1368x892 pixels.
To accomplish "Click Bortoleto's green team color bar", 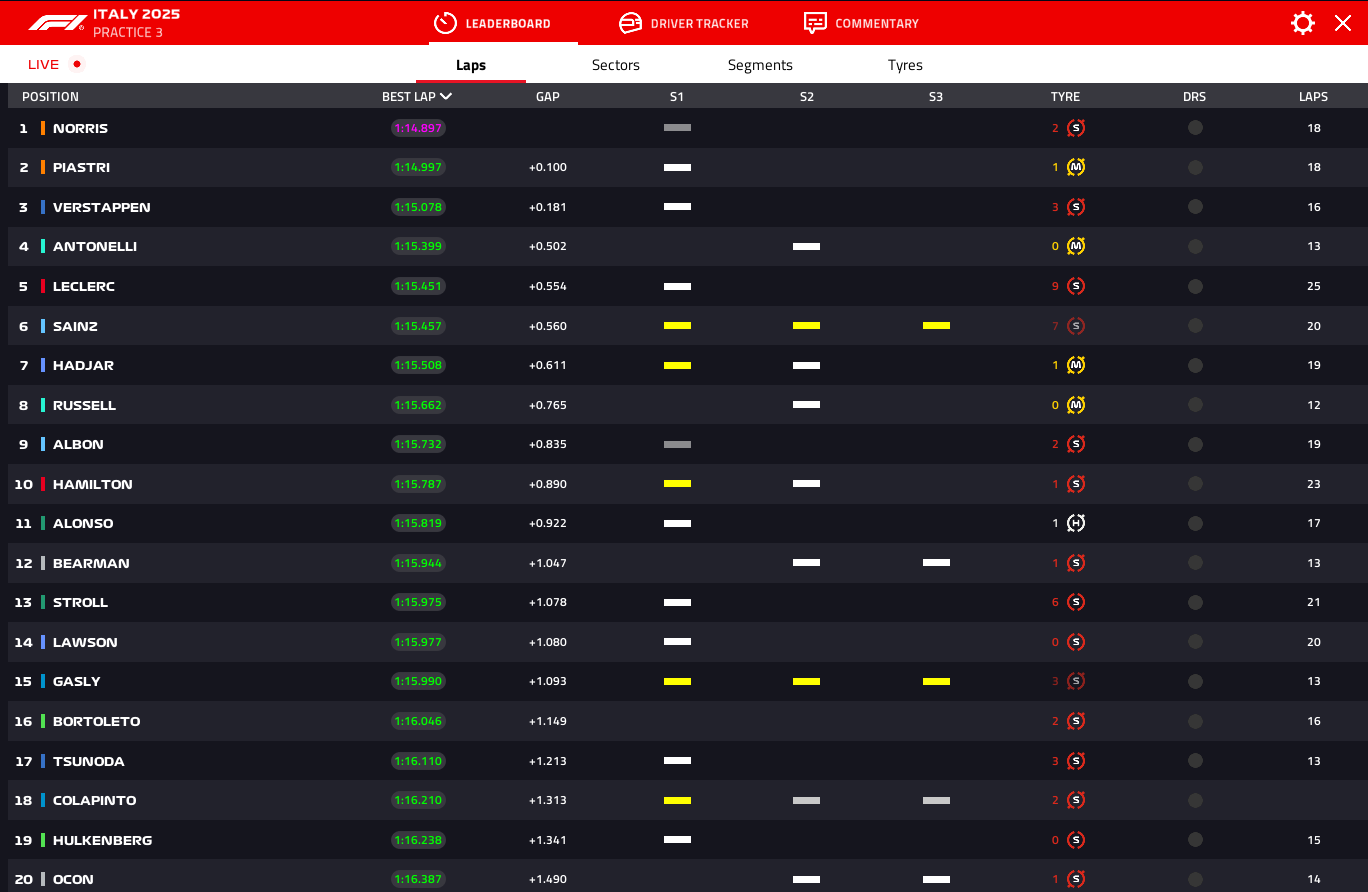I will (x=43, y=721).
